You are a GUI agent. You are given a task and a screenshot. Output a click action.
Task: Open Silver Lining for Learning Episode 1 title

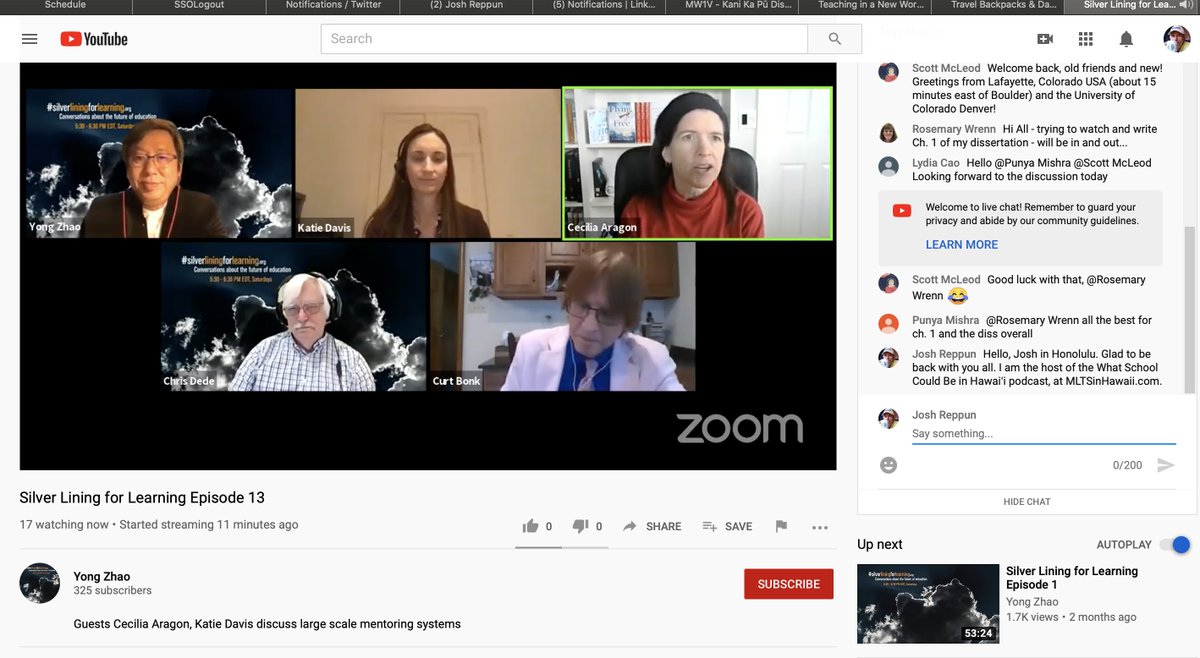pyautogui.click(x=1071, y=578)
